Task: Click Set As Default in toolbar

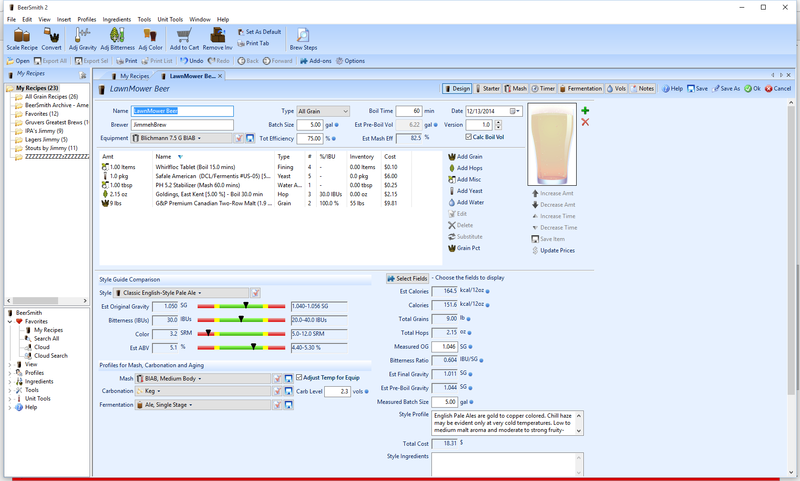Action: [x=260, y=32]
